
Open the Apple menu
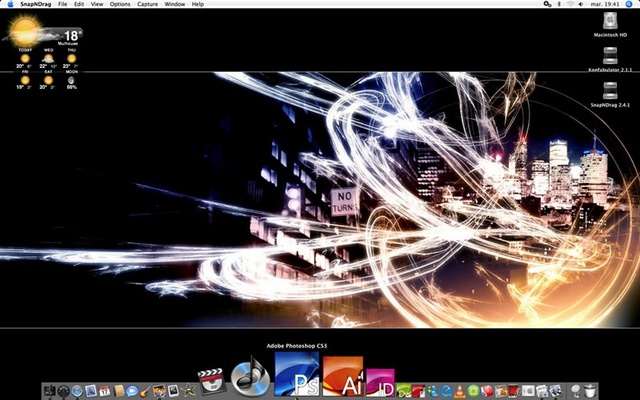coord(10,4)
